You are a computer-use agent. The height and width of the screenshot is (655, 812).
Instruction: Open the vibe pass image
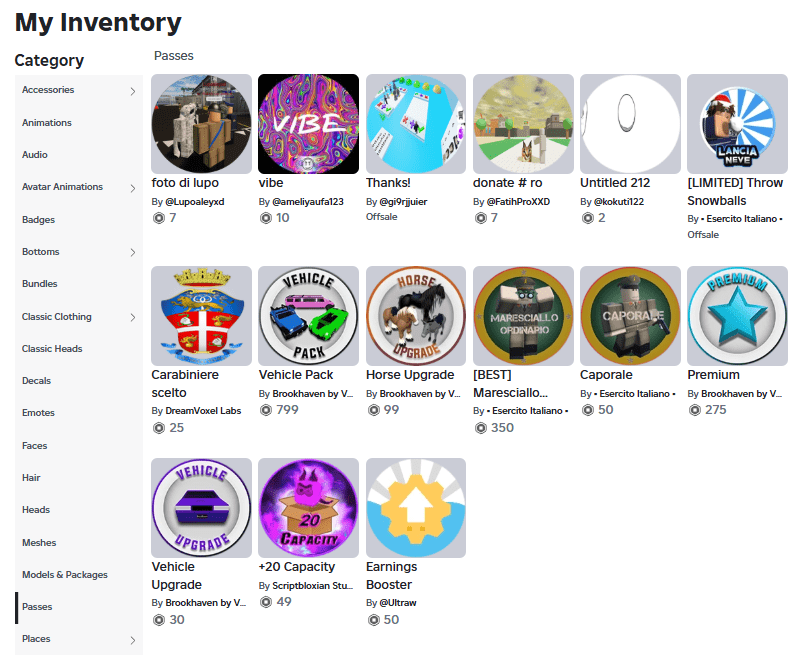coord(308,124)
